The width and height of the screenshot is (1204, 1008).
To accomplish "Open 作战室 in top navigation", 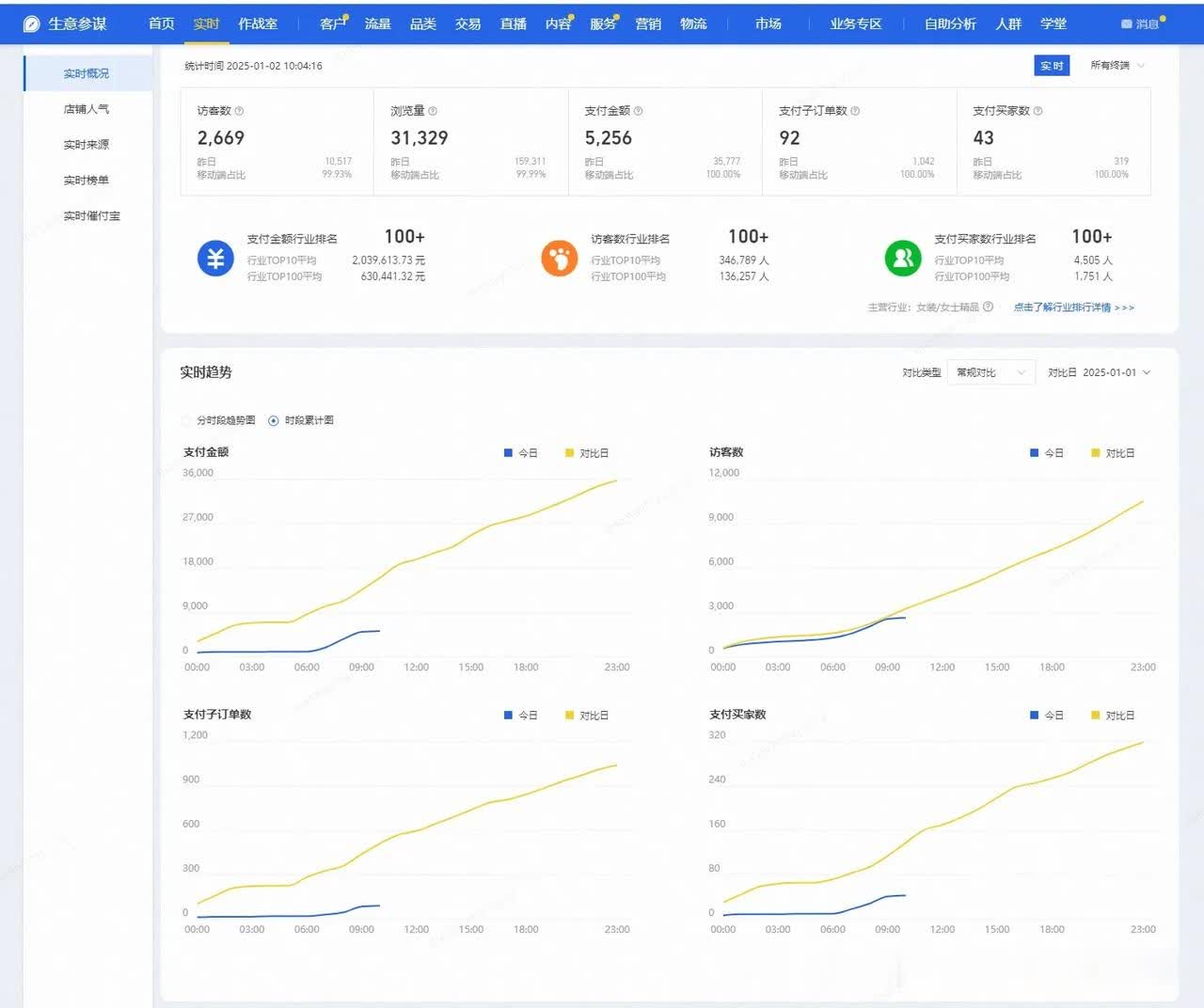I will (258, 24).
